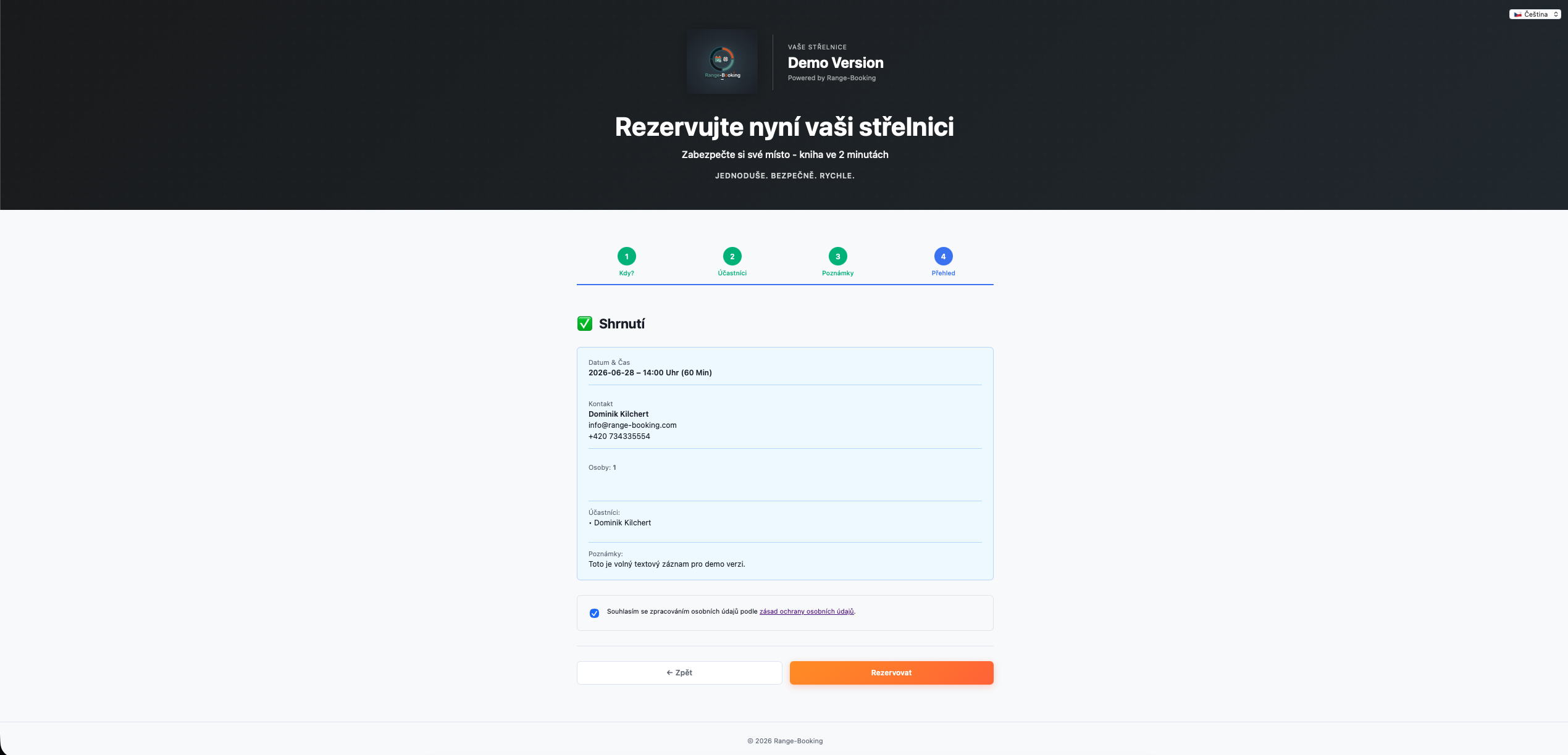Click the VAŠE STŘELNICE caption
This screenshot has height=755, width=1568.
pyautogui.click(x=817, y=47)
